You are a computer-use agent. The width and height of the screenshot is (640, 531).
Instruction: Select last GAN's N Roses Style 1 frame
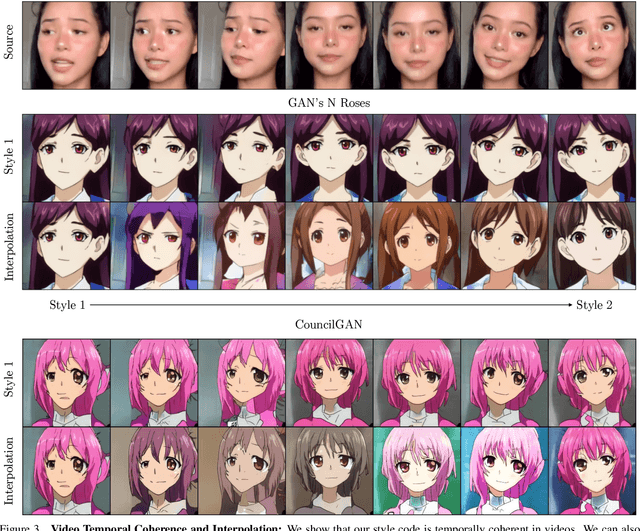(x=592, y=158)
